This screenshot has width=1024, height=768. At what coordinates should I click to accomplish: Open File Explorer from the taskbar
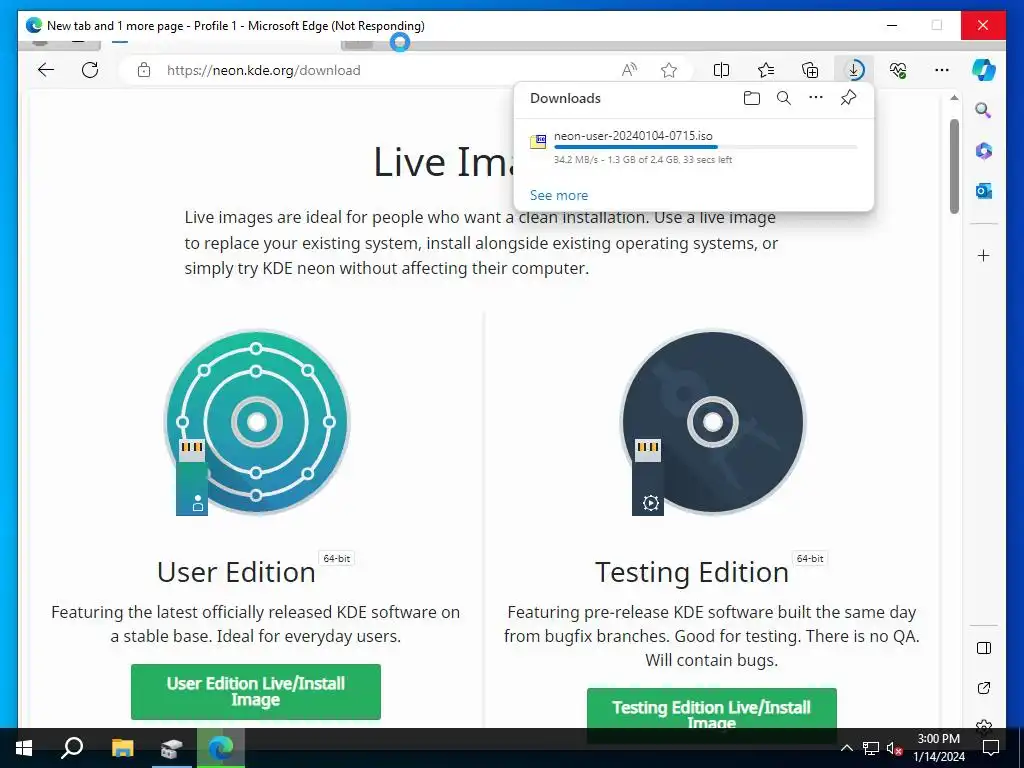[x=122, y=748]
